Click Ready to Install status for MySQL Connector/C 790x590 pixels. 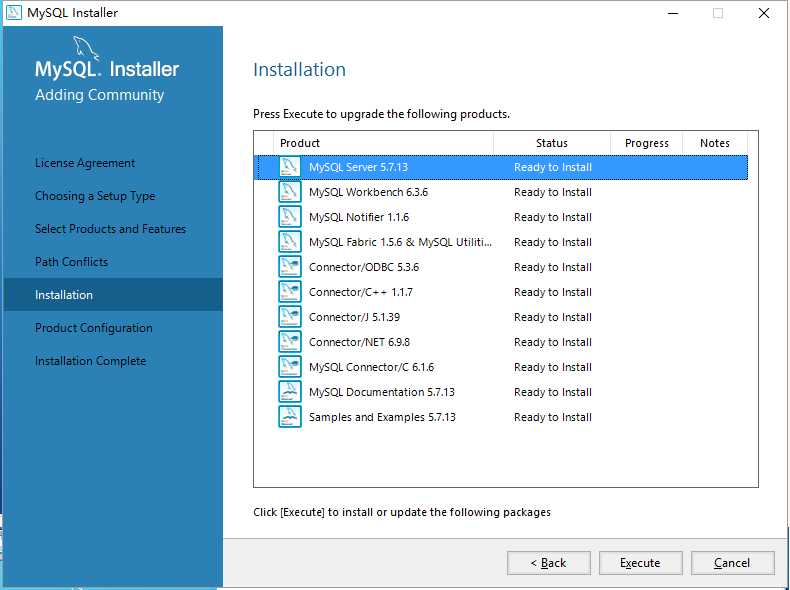[x=553, y=367]
